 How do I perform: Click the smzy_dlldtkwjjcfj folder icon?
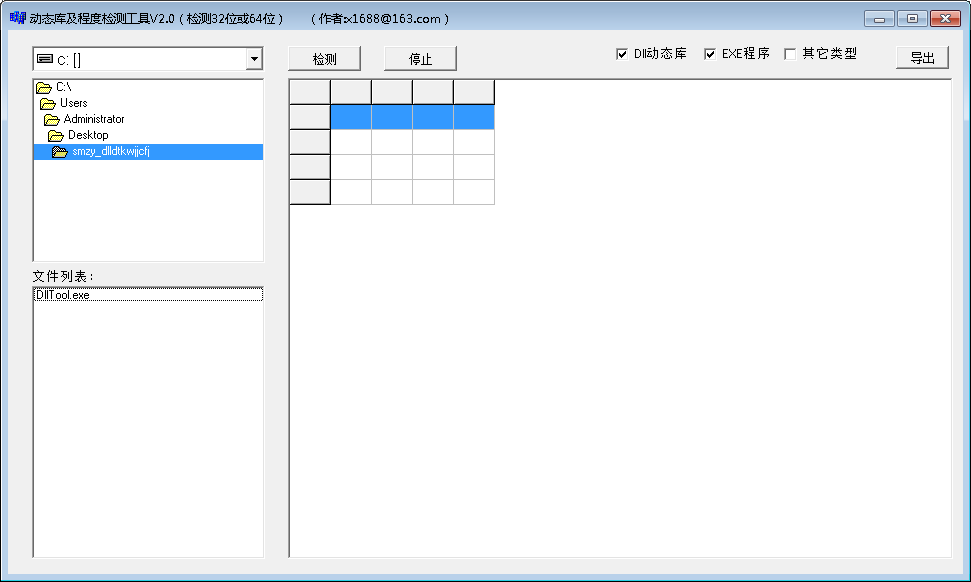click(60, 152)
